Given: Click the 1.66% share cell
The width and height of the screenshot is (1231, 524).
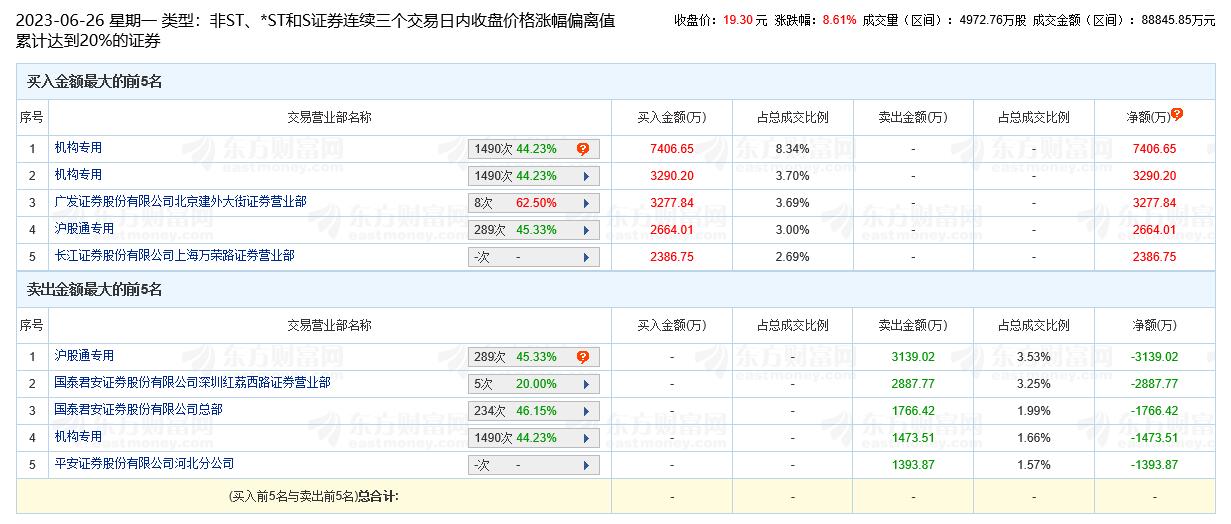Looking at the screenshot, I should (x=1033, y=438).
